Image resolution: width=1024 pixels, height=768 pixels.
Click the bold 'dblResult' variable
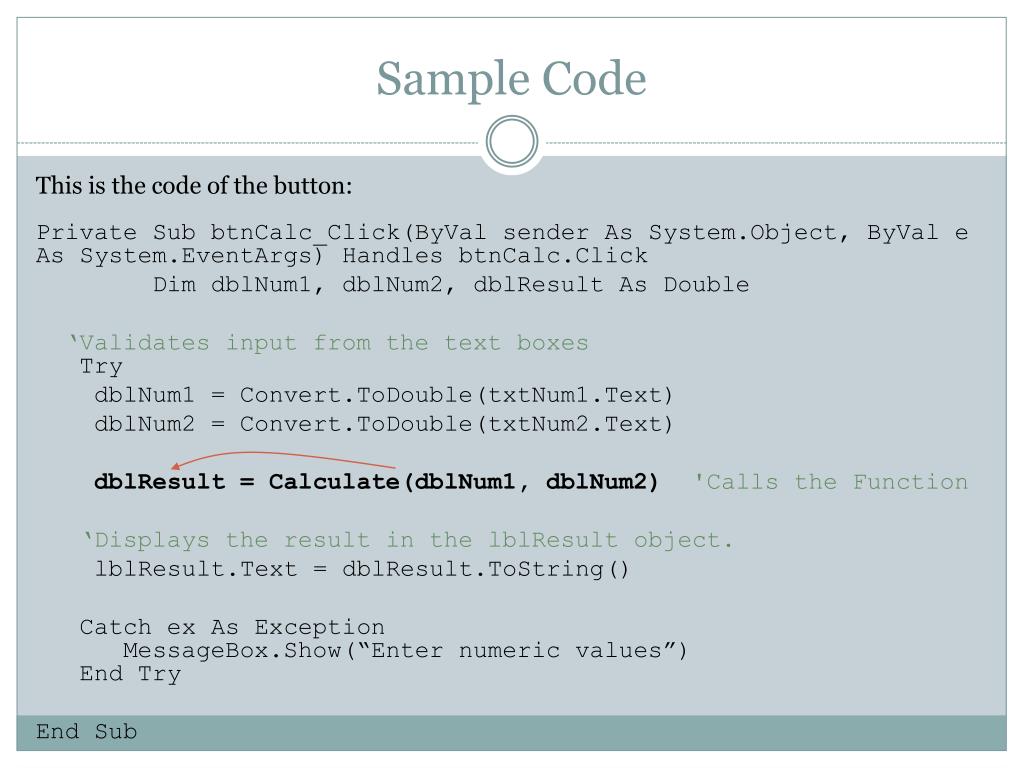[159, 482]
